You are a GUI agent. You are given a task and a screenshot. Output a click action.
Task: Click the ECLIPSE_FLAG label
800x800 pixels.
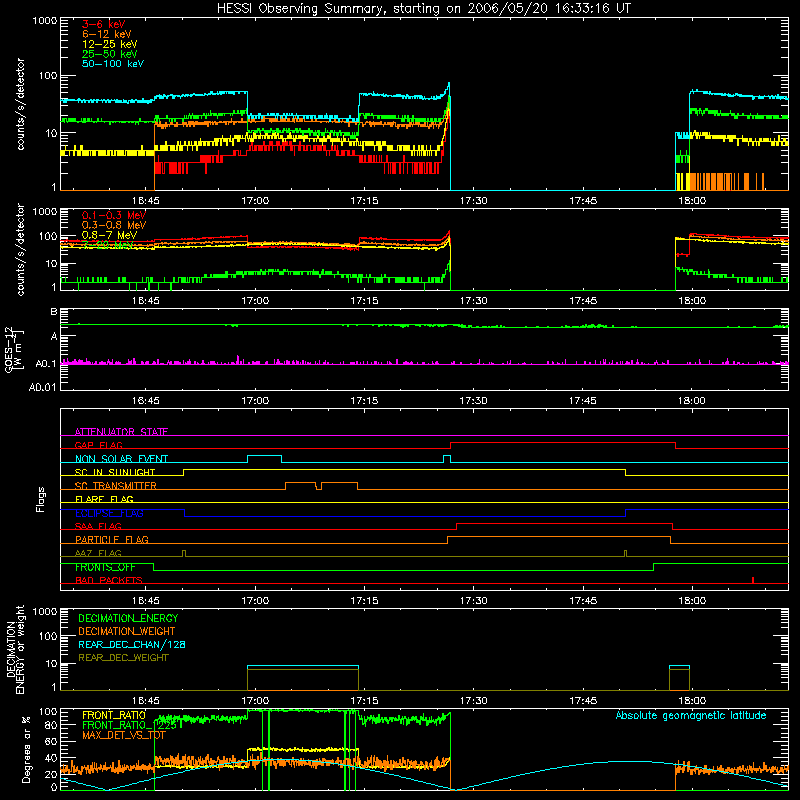tap(109, 513)
